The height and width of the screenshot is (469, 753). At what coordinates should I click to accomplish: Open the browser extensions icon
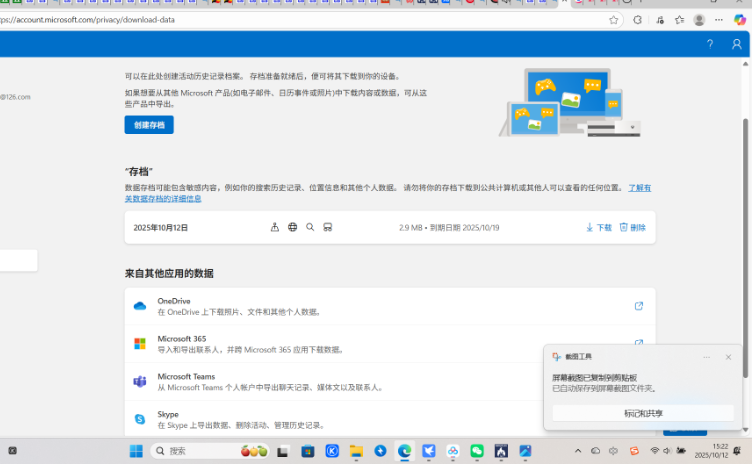coord(637,20)
